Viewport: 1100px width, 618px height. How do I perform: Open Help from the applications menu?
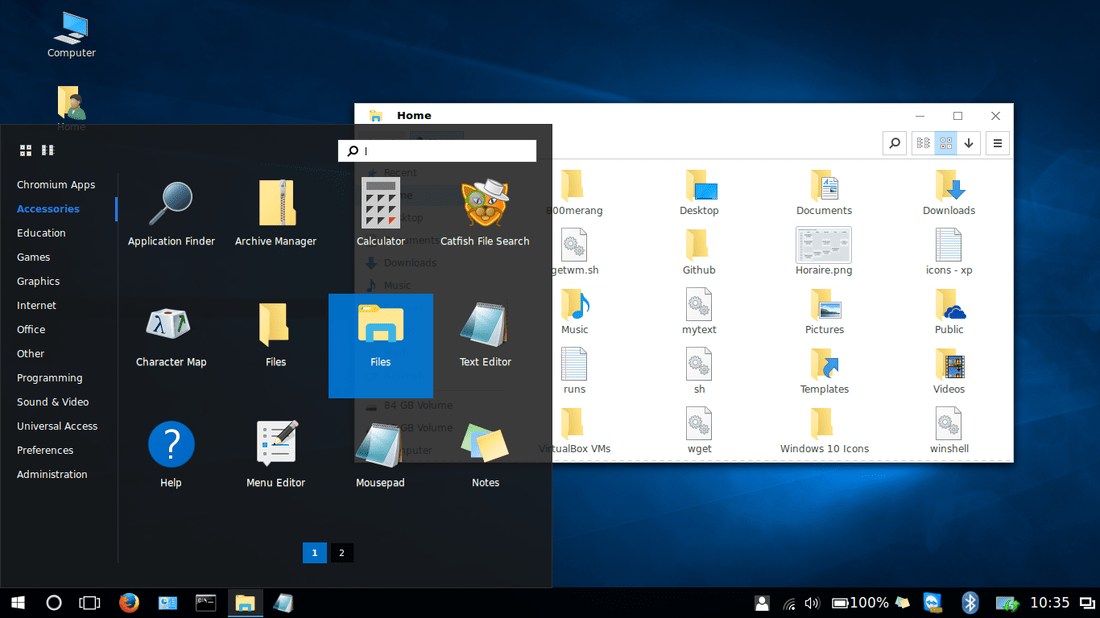click(170, 450)
